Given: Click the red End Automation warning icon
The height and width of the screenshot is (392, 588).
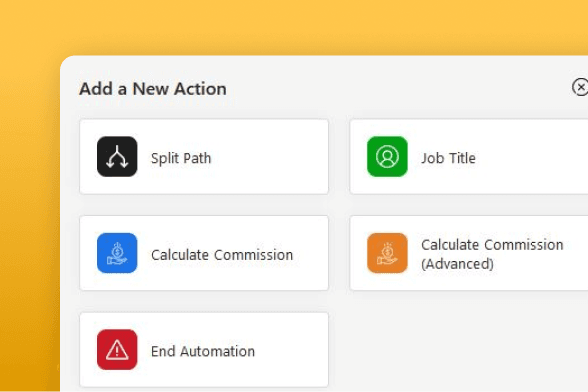Looking at the screenshot, I should tap(117, 349).
